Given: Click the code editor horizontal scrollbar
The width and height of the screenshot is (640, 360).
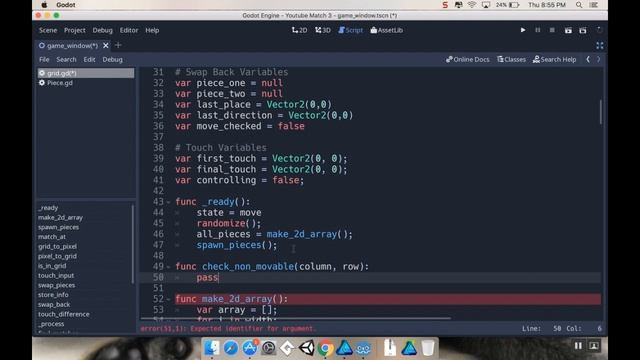Looking at the screenshot, I should coord(296,318).
